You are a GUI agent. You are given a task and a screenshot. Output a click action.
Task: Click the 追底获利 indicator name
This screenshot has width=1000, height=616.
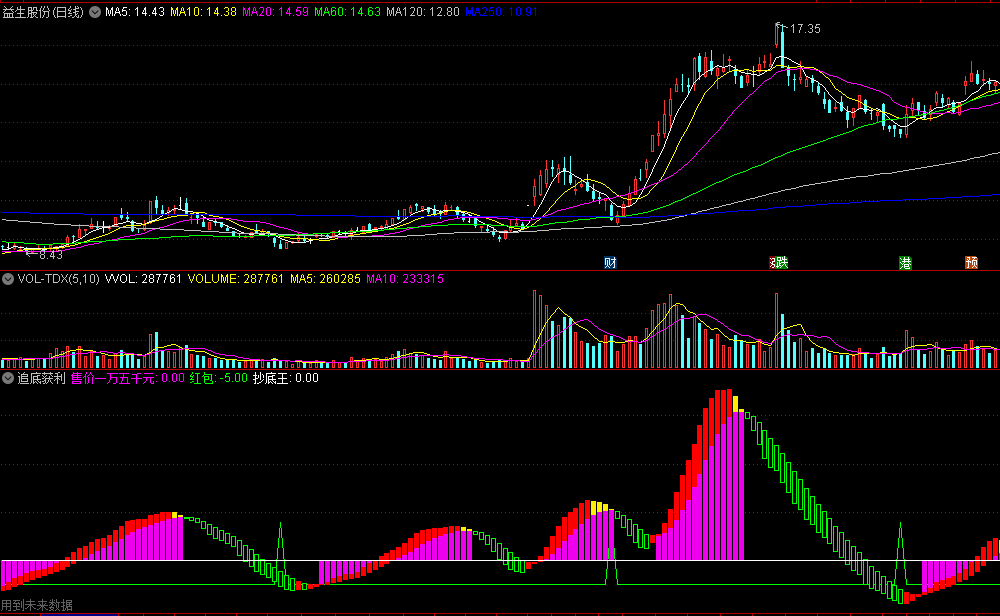click(x=41, y=378)
